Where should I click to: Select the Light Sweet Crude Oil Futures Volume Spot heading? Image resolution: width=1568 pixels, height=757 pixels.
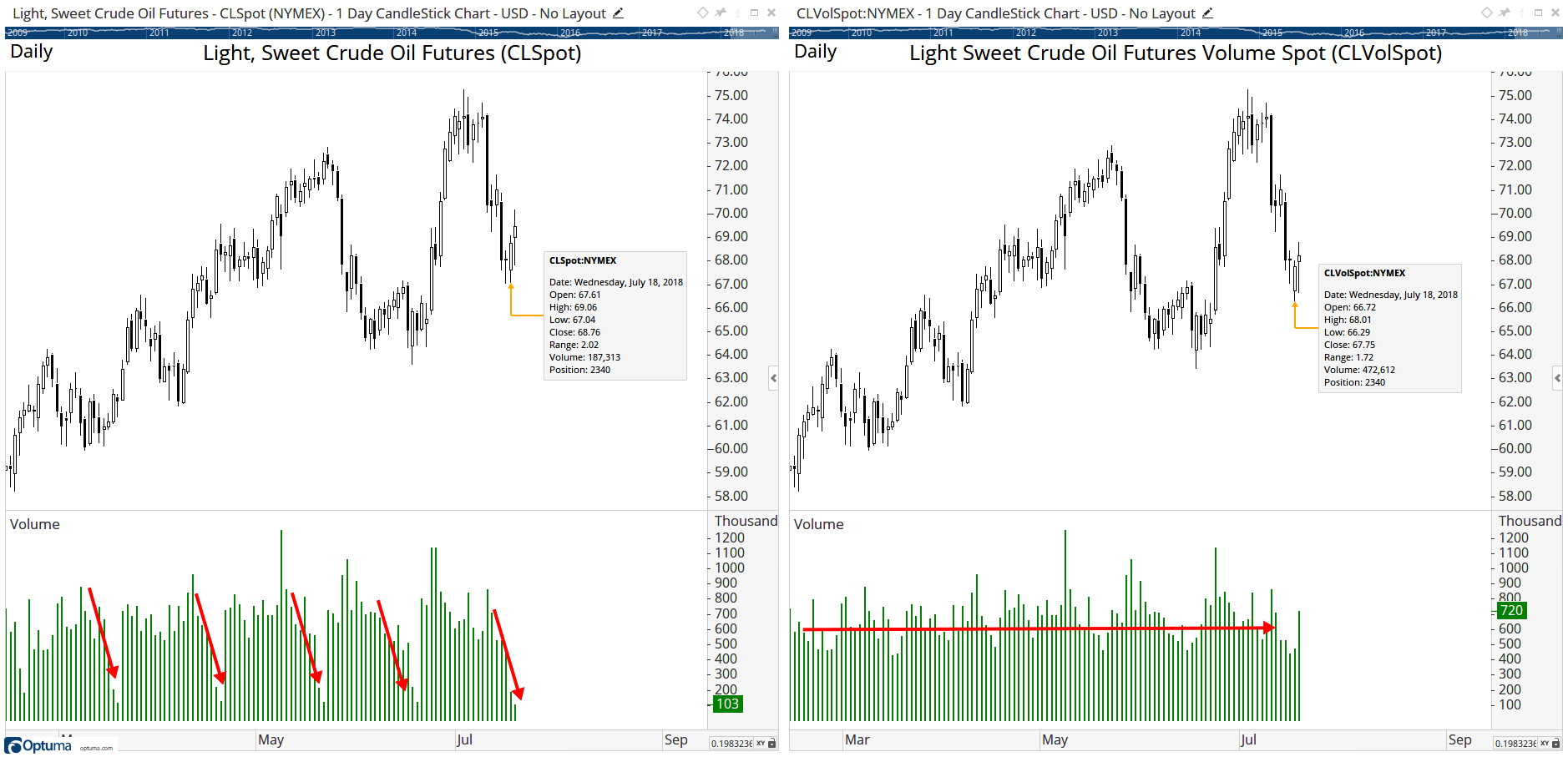pos(1176,53)
